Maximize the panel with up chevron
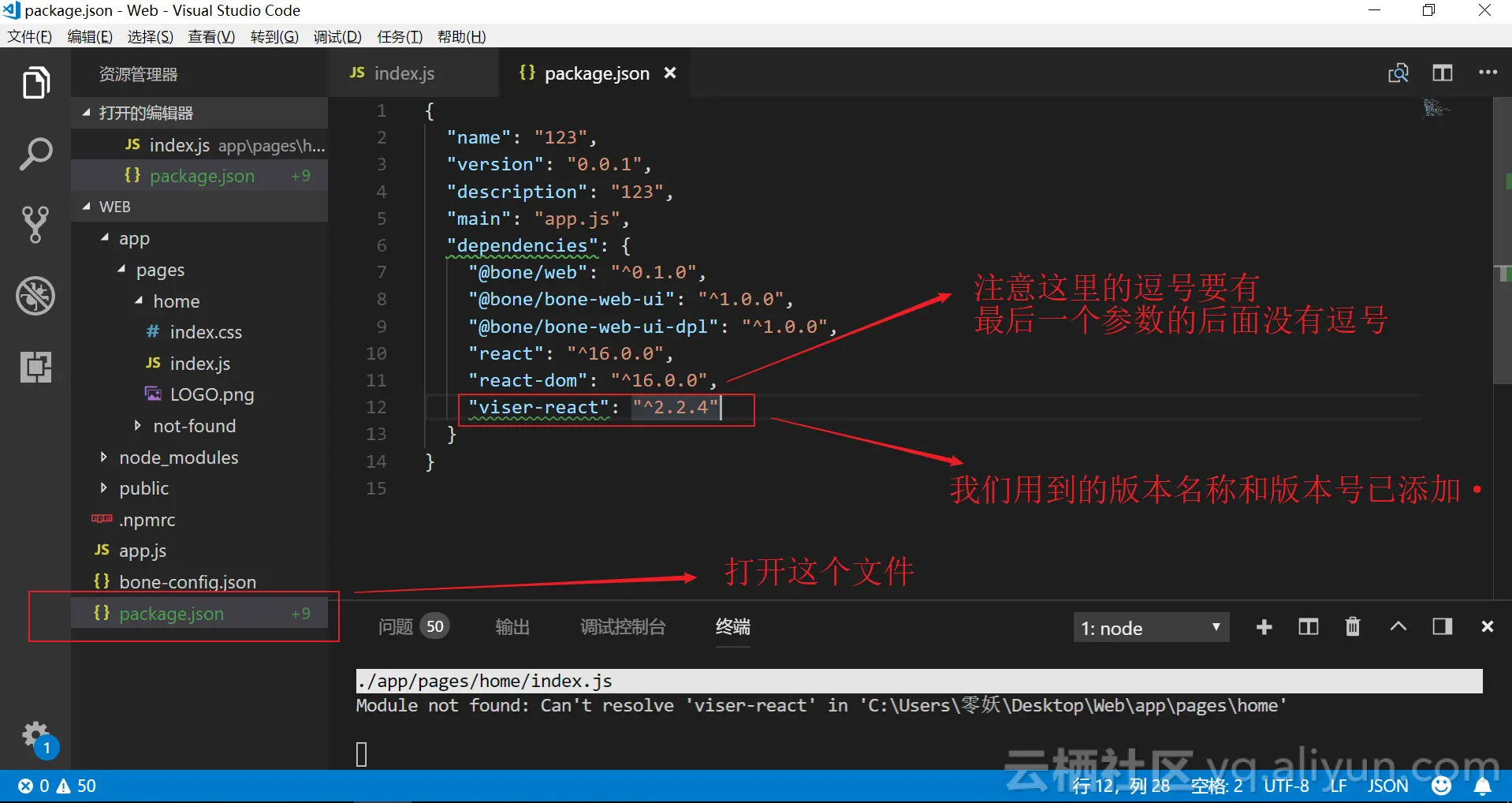 click(1398, 627)
